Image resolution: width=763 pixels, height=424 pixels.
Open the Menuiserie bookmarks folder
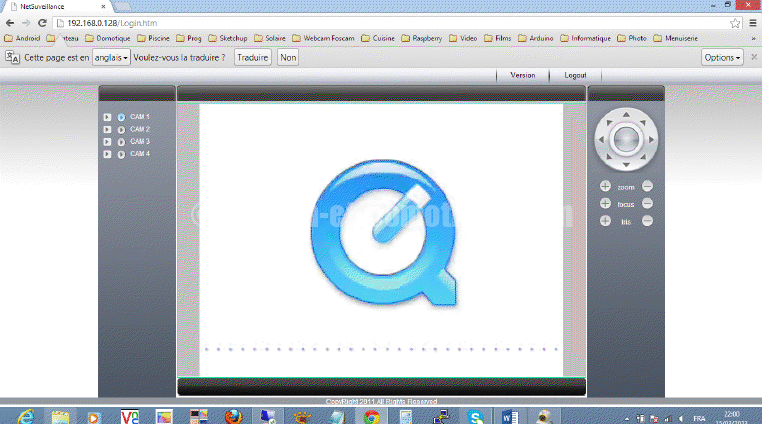click(x=675, y=38)
